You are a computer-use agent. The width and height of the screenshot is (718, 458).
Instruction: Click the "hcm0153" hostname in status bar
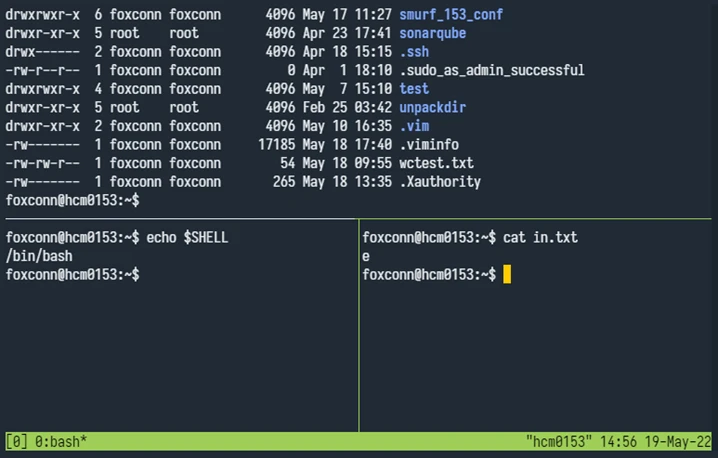[558, 441]
